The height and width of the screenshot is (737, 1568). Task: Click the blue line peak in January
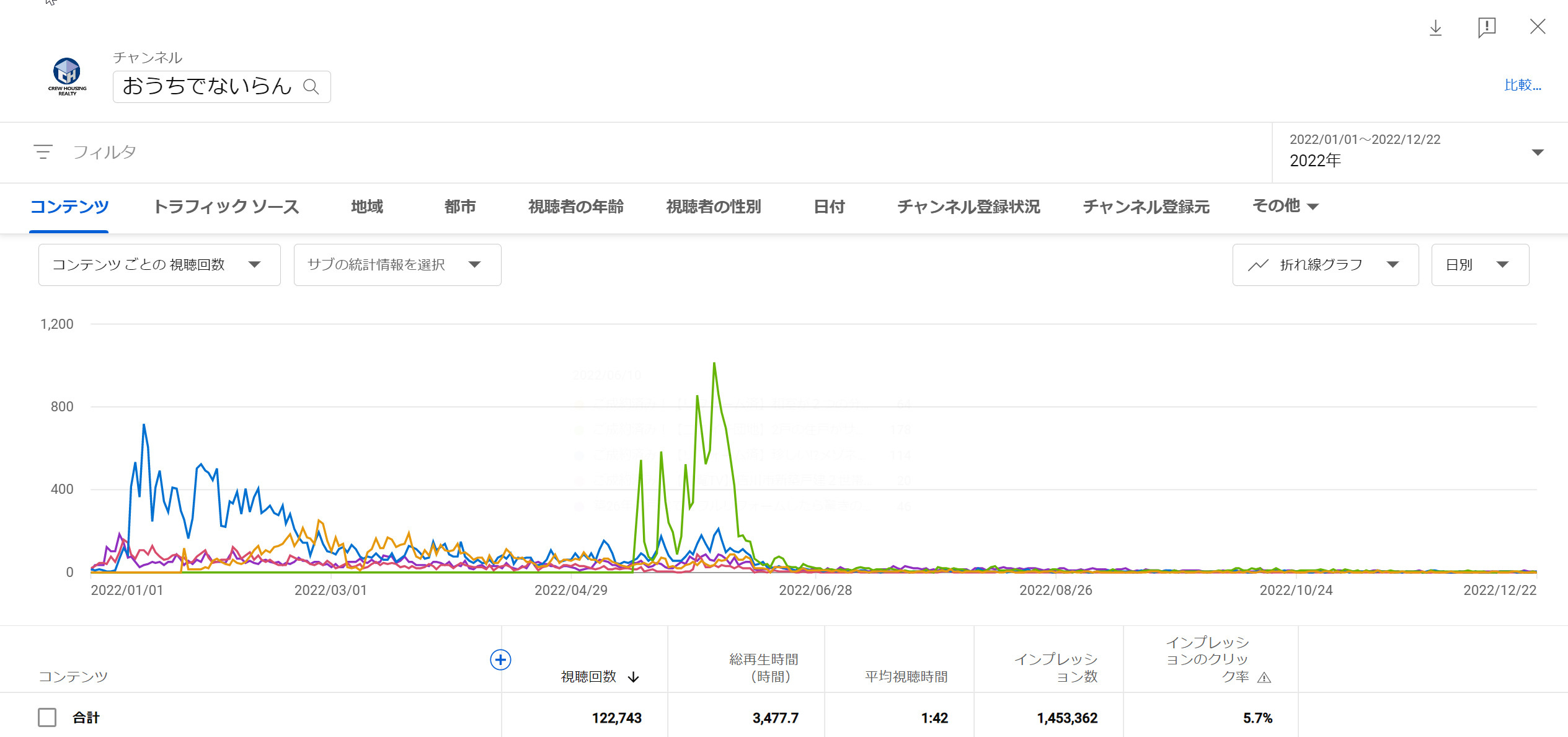pos(144,425)
